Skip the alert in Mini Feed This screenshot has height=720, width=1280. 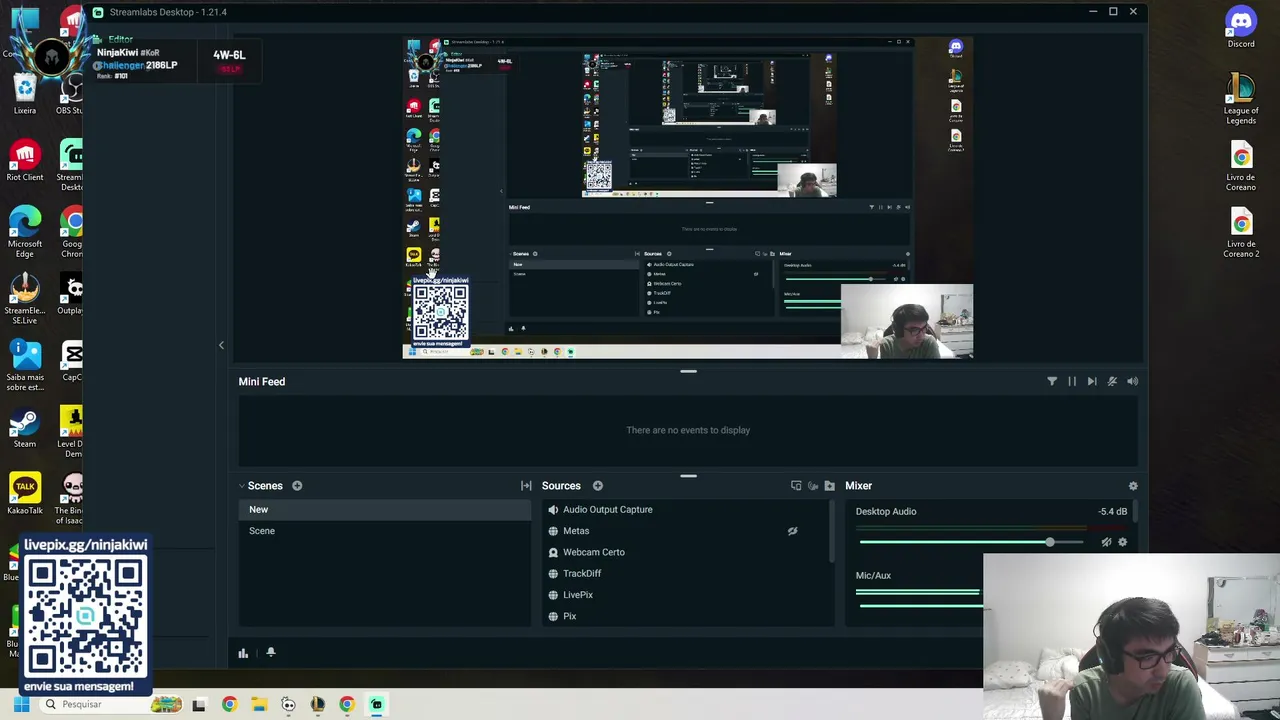[1092, 381]
